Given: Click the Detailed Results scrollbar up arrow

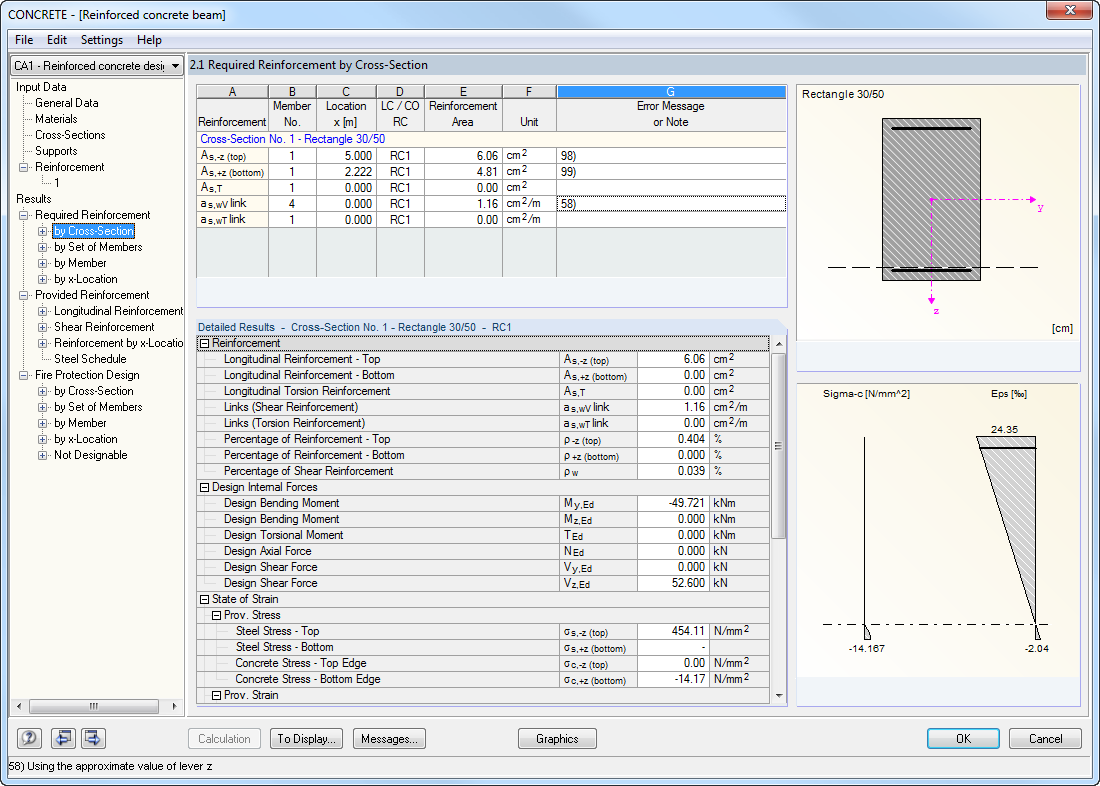Looking at the screenshot, I should 779,345.
